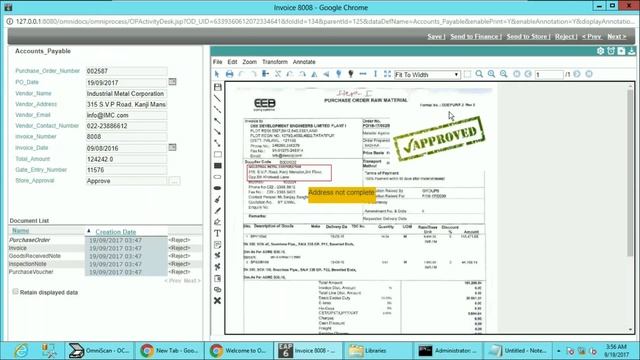Viewport: 640px width, 360px height.
Task: Click the flip horizontal triangle icon
Action: [314, 74]
